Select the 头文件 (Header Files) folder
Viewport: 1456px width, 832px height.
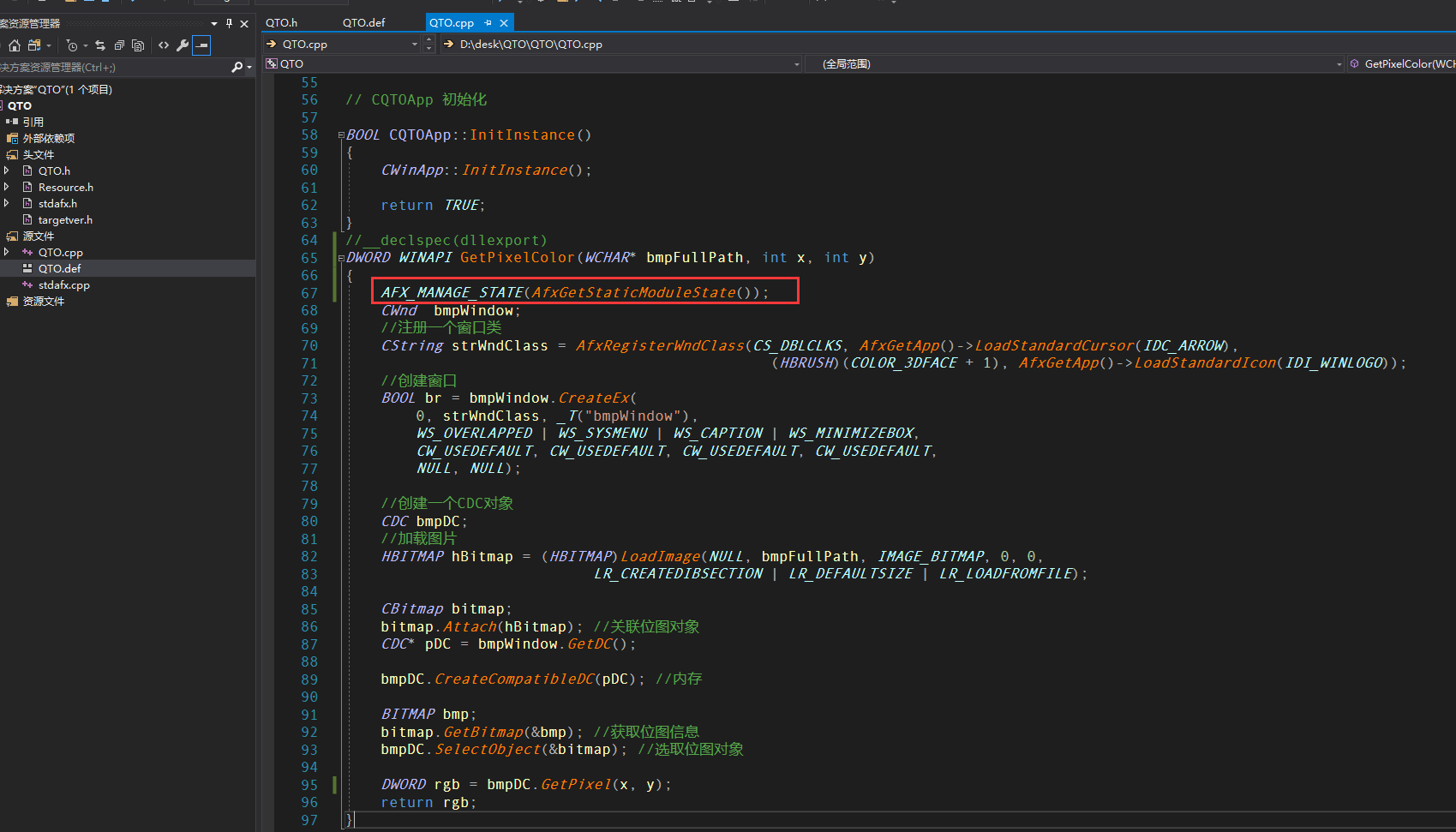pyautogui.click(x=39, y=154)
